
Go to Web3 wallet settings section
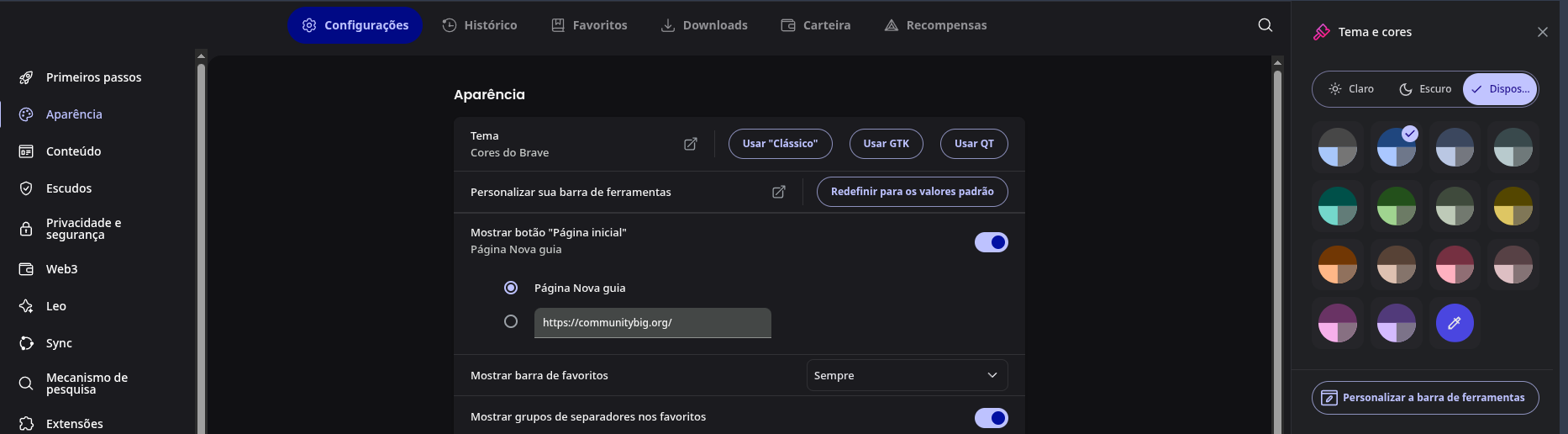coord(61,269)
